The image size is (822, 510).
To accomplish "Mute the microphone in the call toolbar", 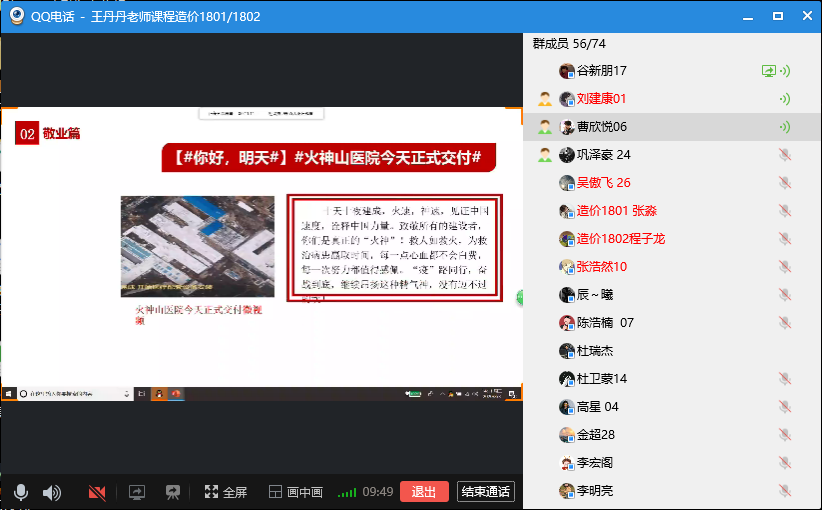I will [21, 492].
